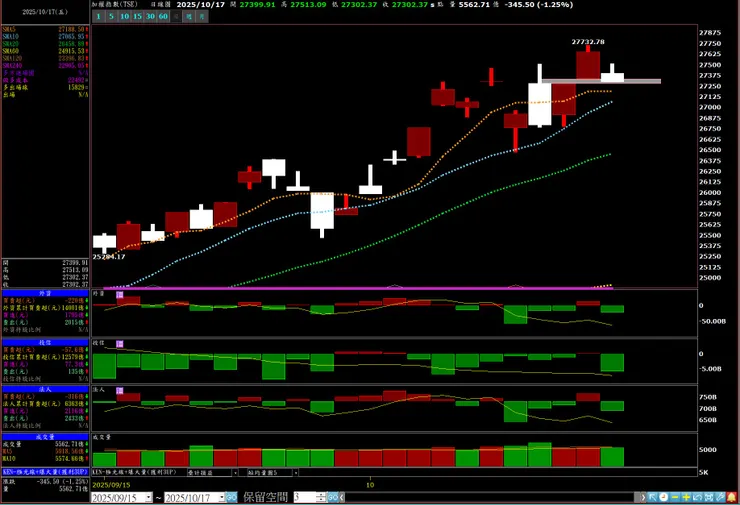The image size is (740, 505).
Task: Click the SMA5 indicator row
Action: point(45,29)
